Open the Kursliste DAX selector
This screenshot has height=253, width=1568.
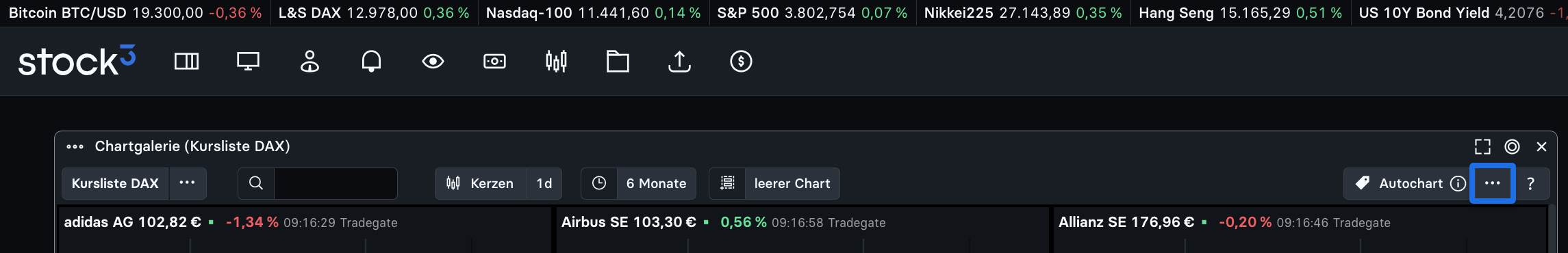(115, 183)
